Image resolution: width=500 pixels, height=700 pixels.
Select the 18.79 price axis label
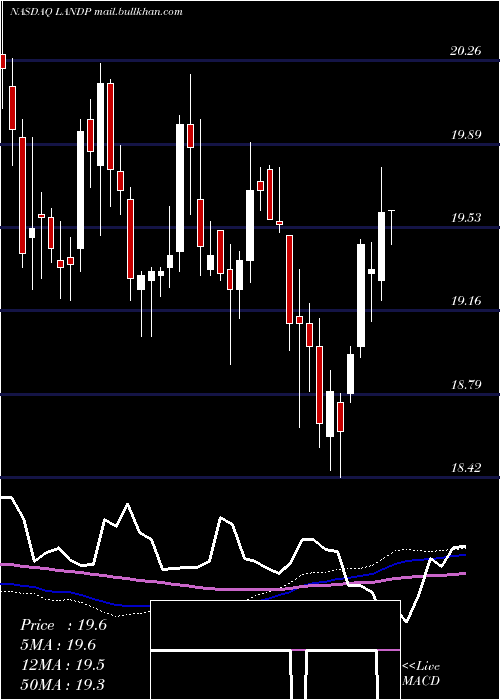[466, 384]
